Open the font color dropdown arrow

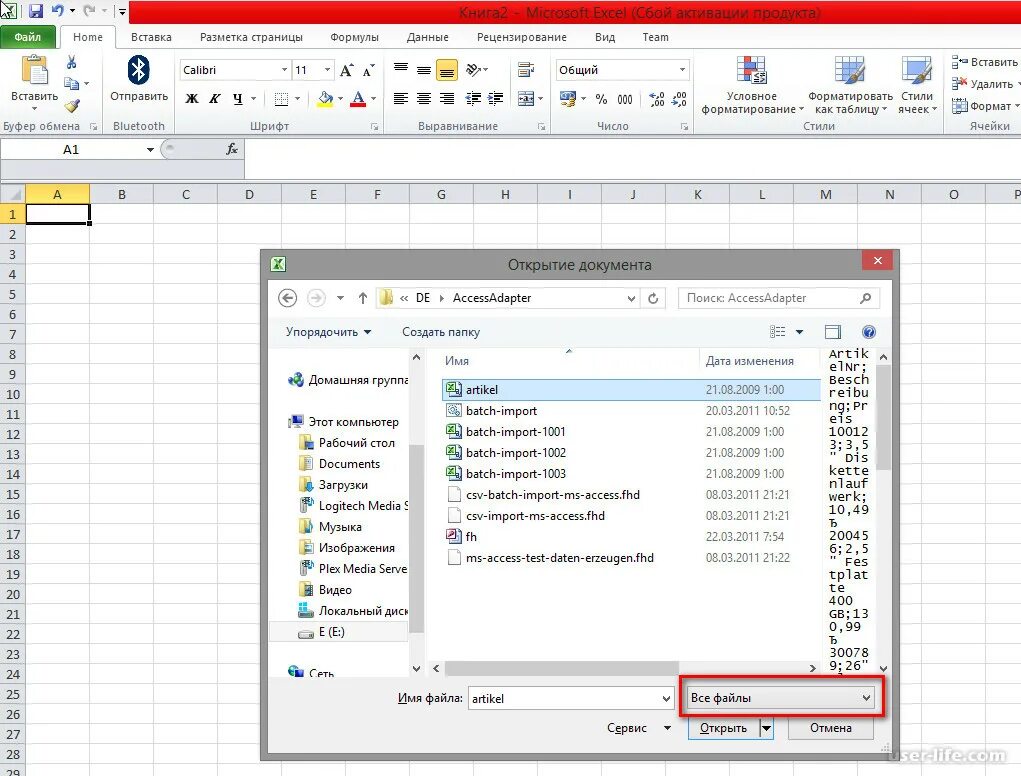[374, 99]
